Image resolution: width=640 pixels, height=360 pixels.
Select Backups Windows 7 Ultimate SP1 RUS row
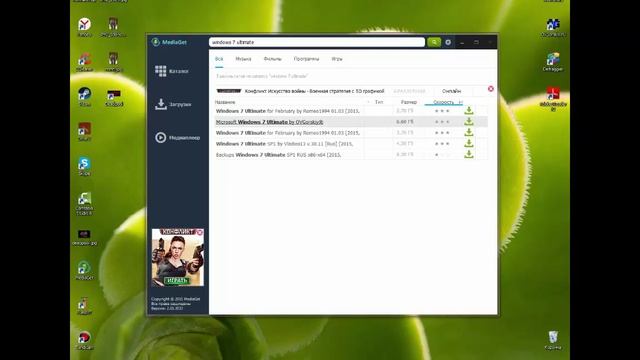[x=351, y=155]
